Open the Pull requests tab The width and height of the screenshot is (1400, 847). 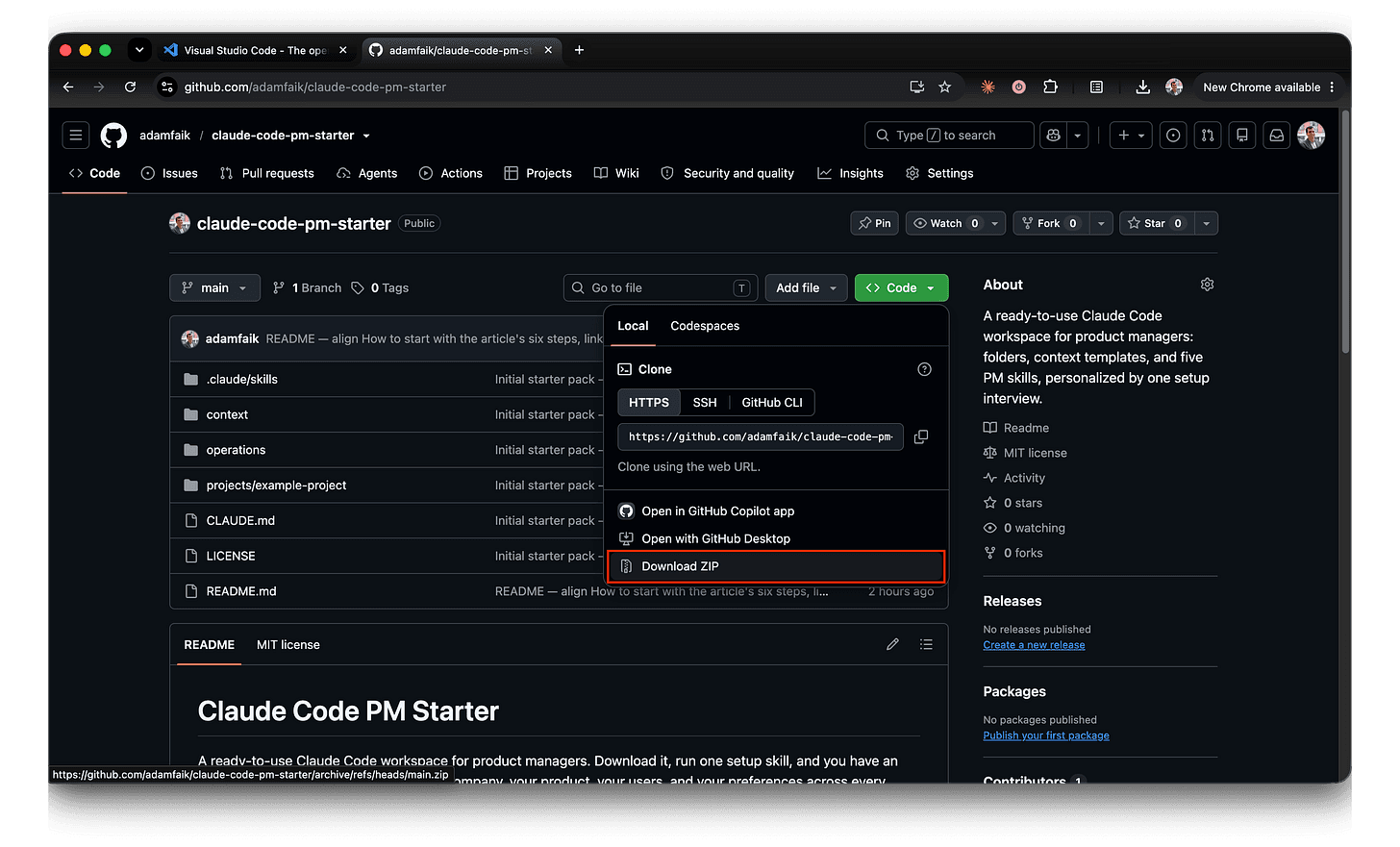click(x=267, y=173)
